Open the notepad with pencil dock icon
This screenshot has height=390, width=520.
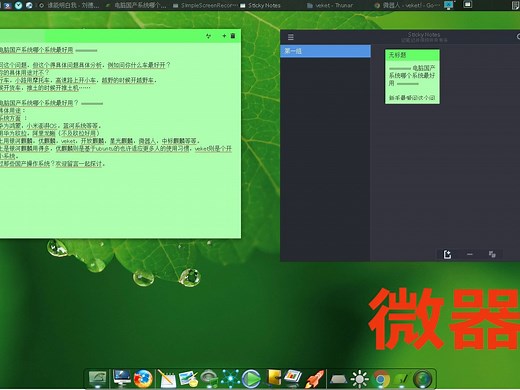[166, 379]
